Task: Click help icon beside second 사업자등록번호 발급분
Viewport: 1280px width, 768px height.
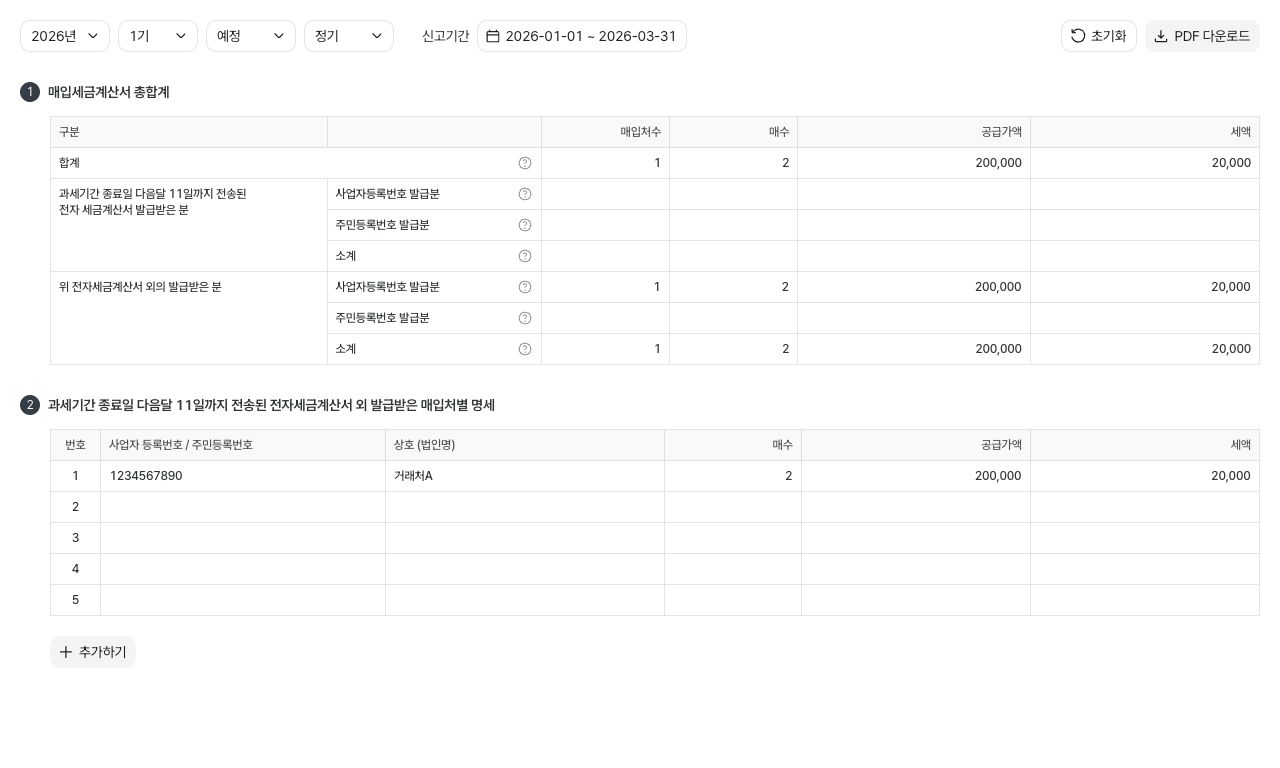Action: (x=525, y=287)
